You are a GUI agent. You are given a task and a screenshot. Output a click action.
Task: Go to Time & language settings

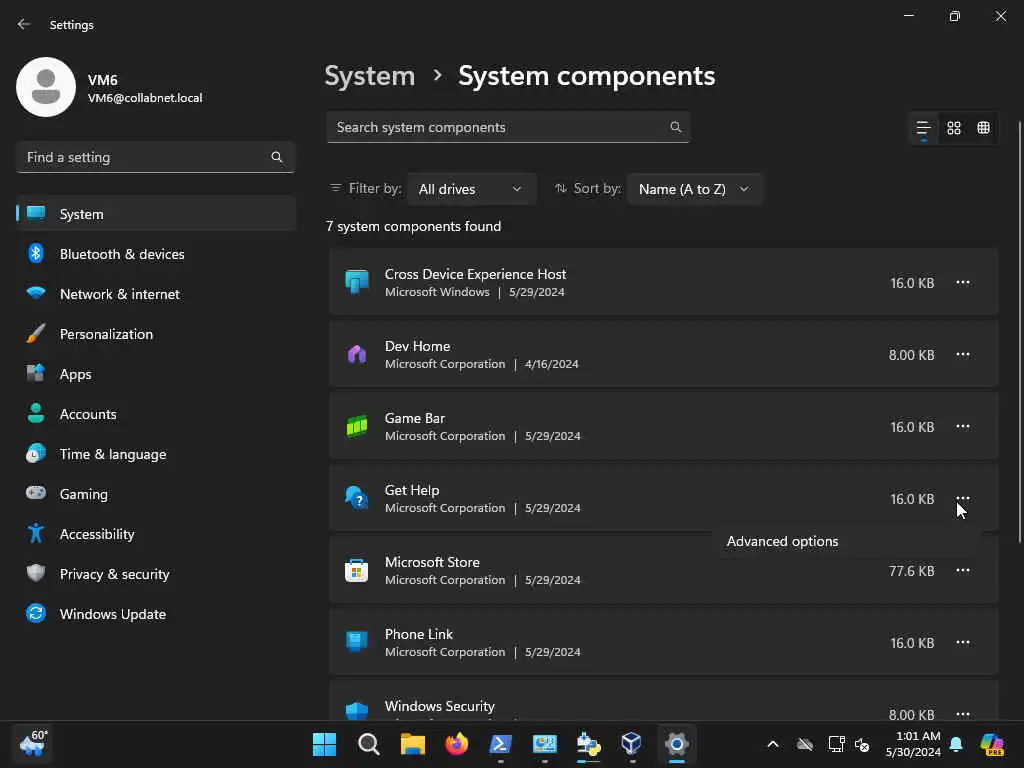coord(155,454)
